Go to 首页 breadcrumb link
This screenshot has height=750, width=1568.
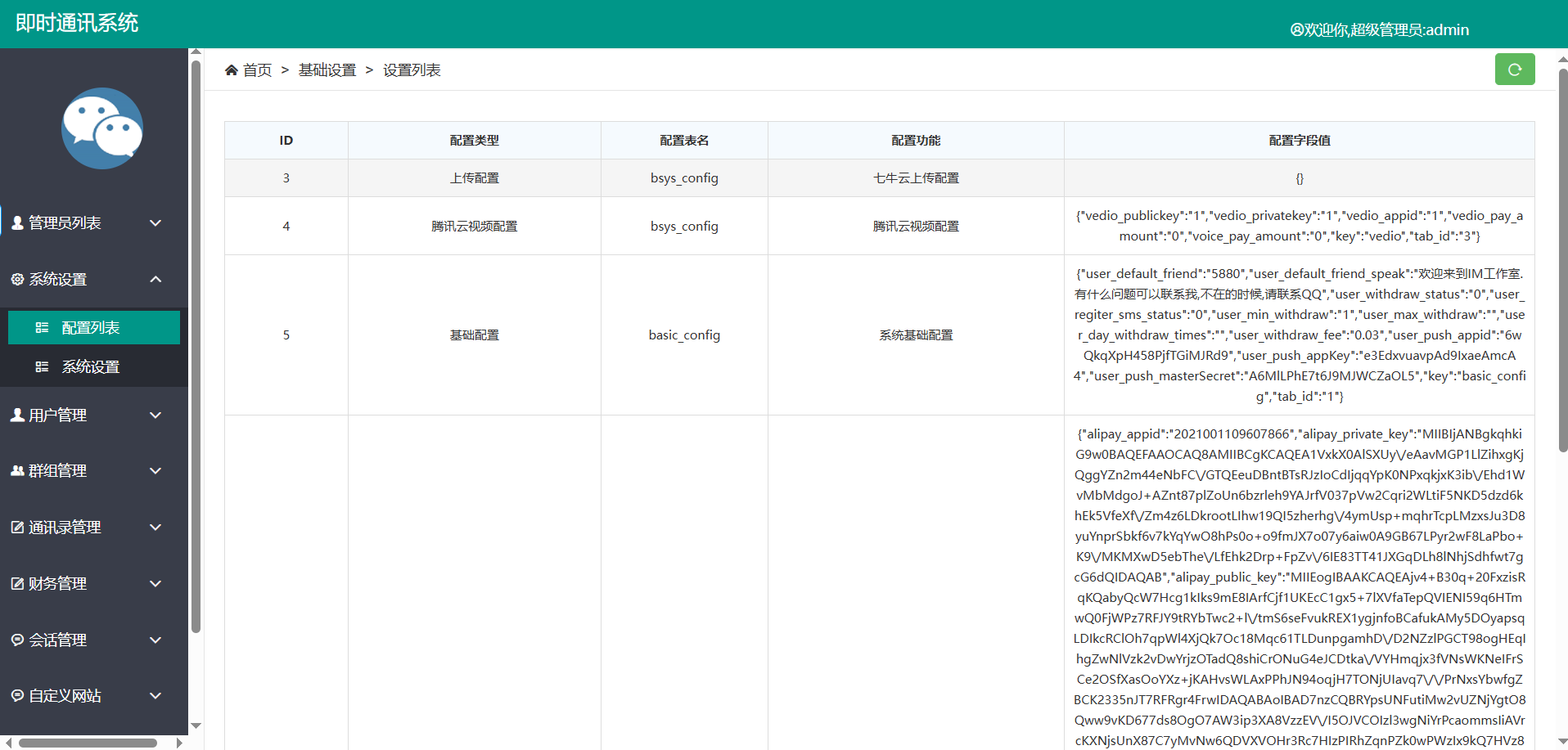tap(257, 70)
